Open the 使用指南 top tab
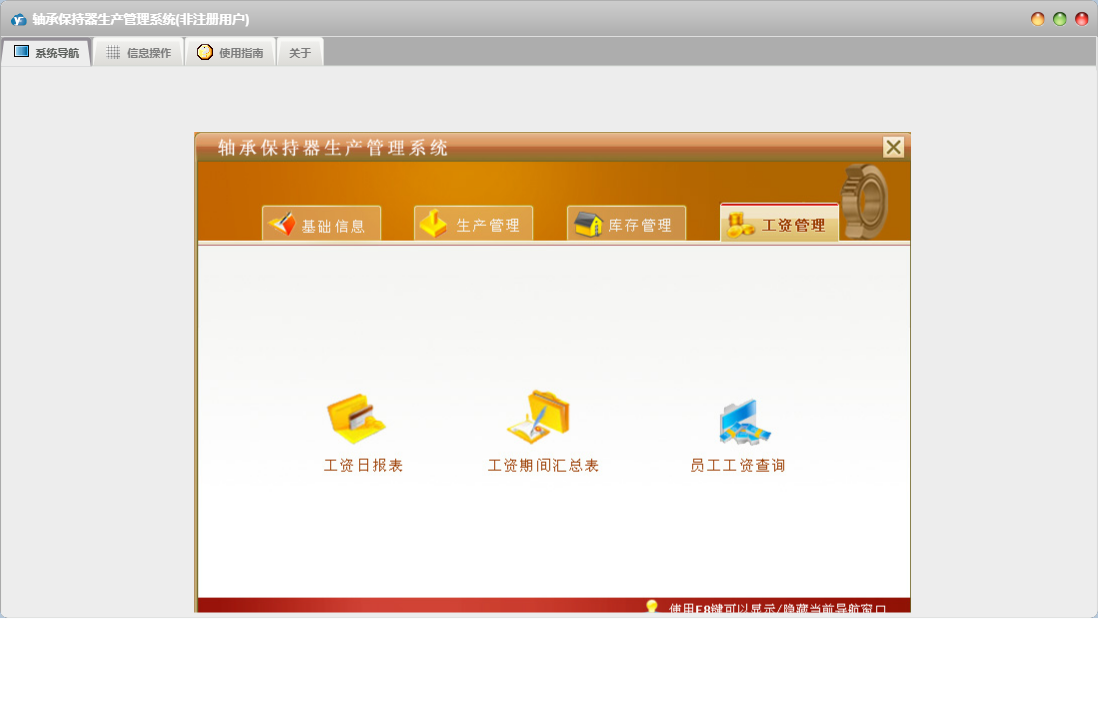Screen dimensions: 1098x719 coord(230,53)
